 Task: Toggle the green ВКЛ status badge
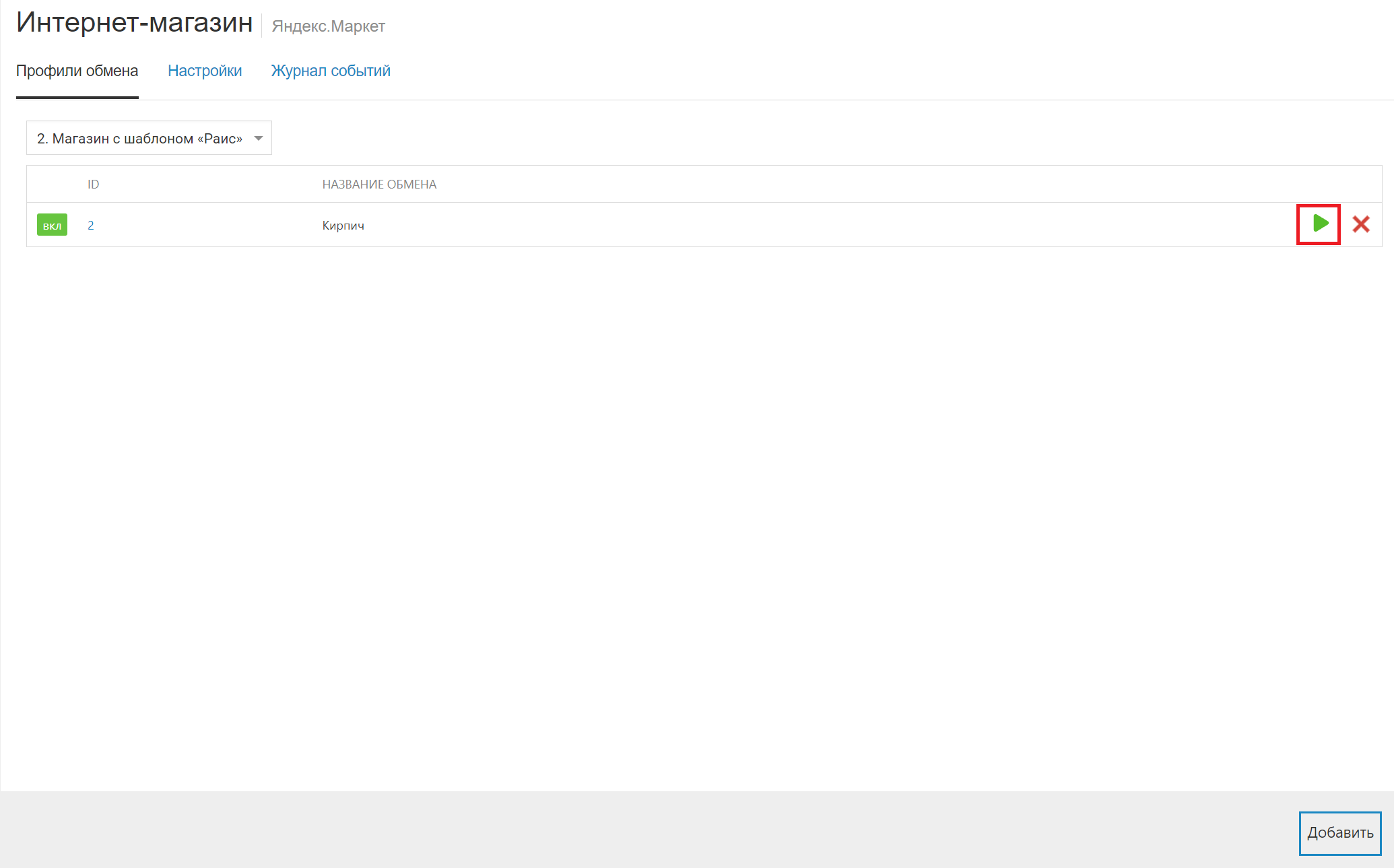[x=52, y=225]
